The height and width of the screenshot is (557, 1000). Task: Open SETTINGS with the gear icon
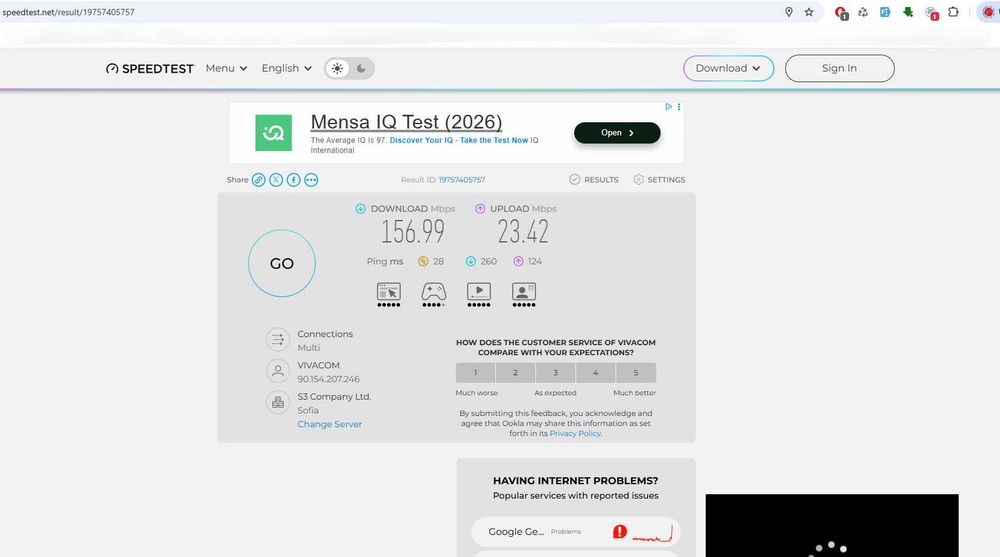pos(659,180)
